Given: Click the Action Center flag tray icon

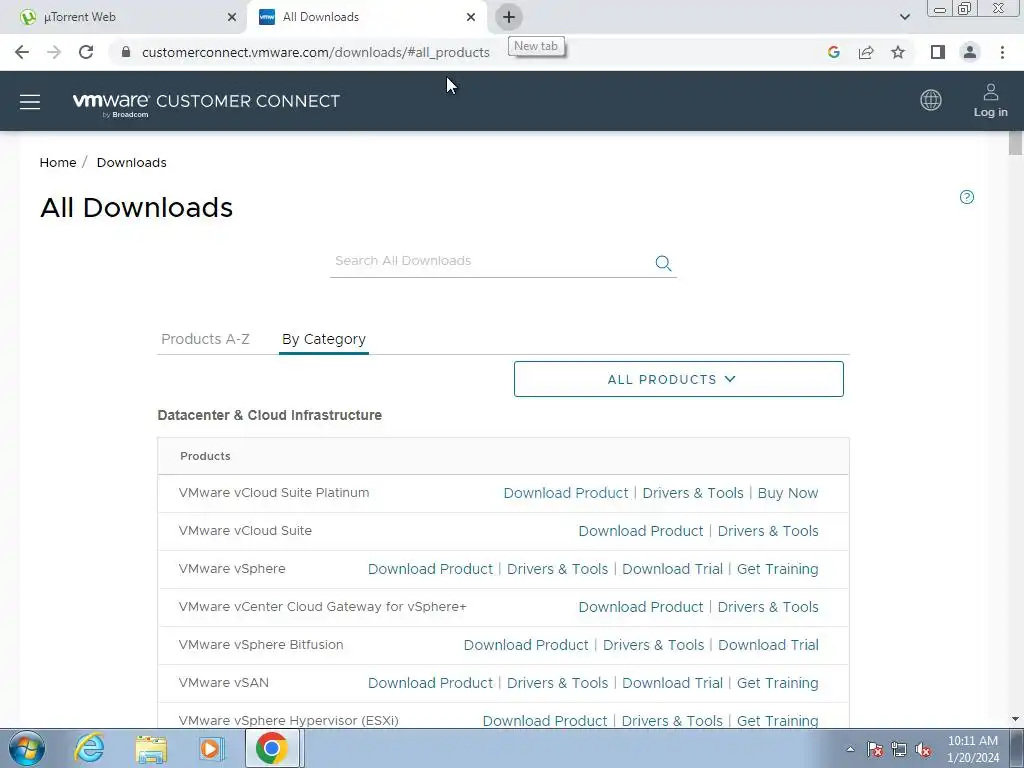Looking at the screenshot, I should point(875,750).
